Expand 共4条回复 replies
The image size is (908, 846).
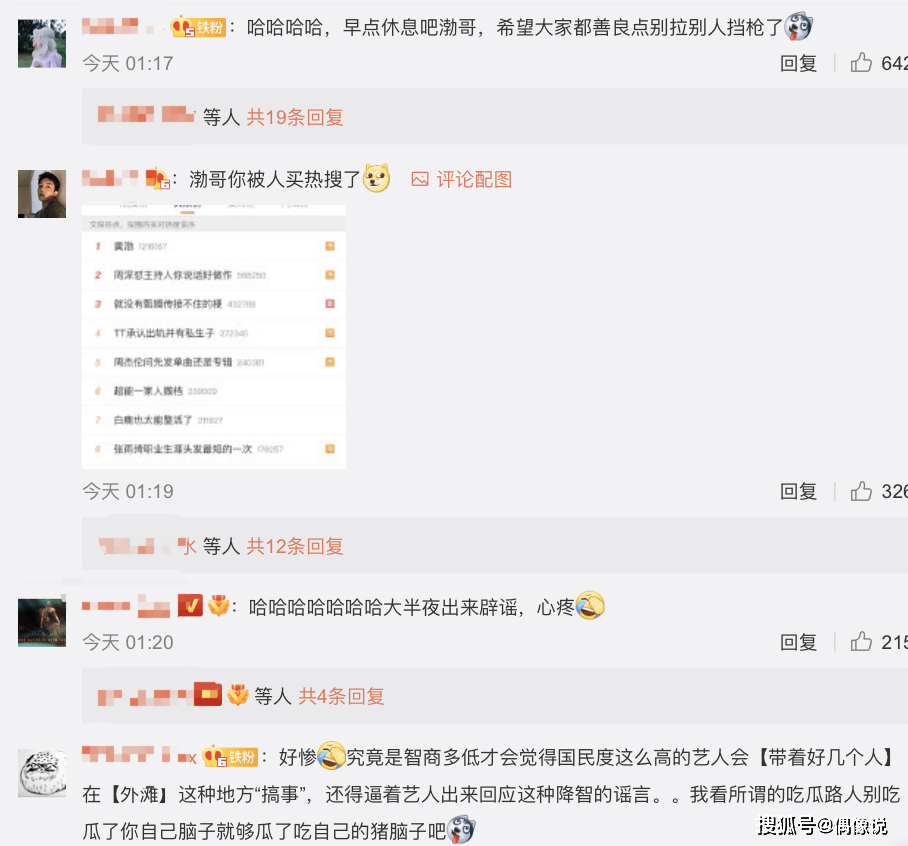pos(342,696)
